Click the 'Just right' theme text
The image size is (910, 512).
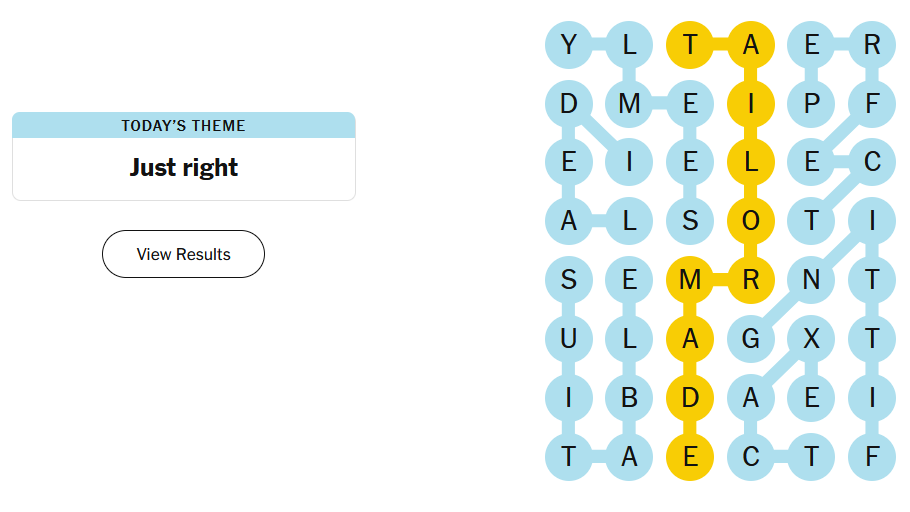(183, 167)
